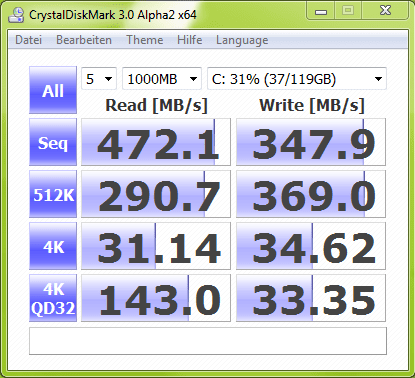
Task: Start the Seq benchmark test
Action: click(53, 142)
